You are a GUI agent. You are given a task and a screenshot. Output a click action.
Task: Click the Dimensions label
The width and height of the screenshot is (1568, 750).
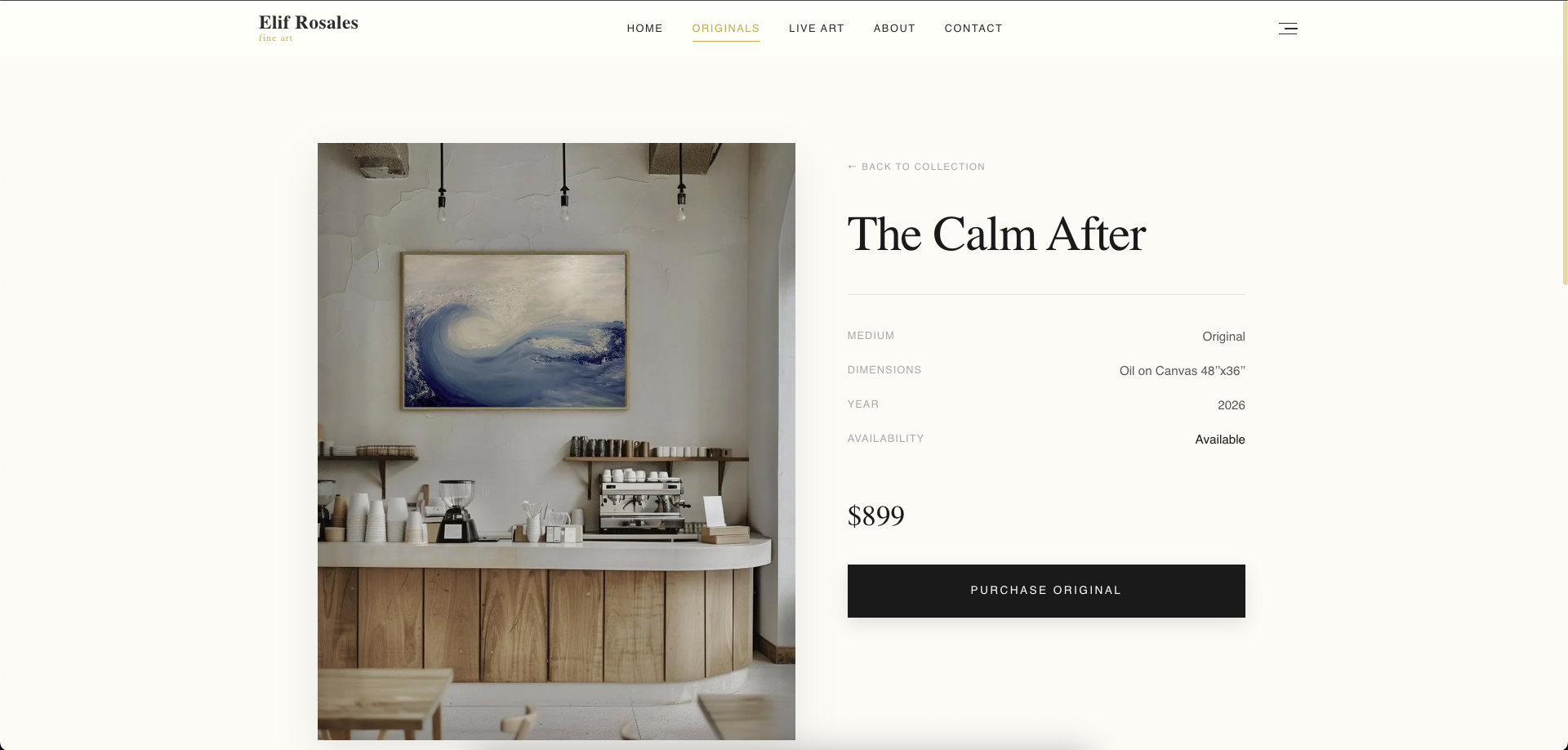tap(884, 370)
